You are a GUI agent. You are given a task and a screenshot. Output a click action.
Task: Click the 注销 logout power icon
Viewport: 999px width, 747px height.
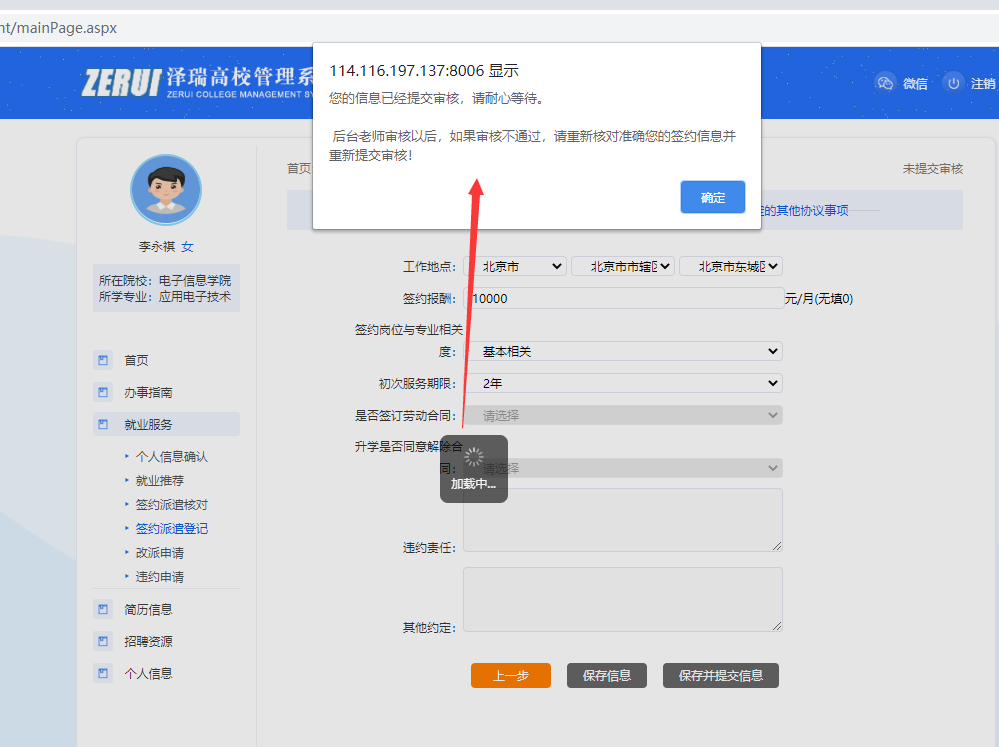pos(954,84)
